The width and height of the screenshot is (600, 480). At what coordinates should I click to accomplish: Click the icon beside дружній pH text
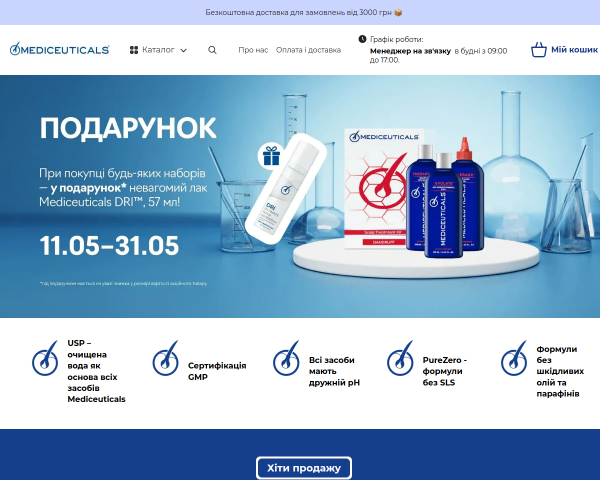point(286,358)
